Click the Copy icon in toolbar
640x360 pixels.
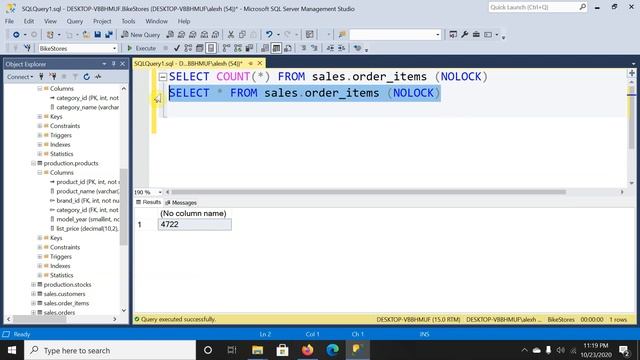click(x=242, y=35)
